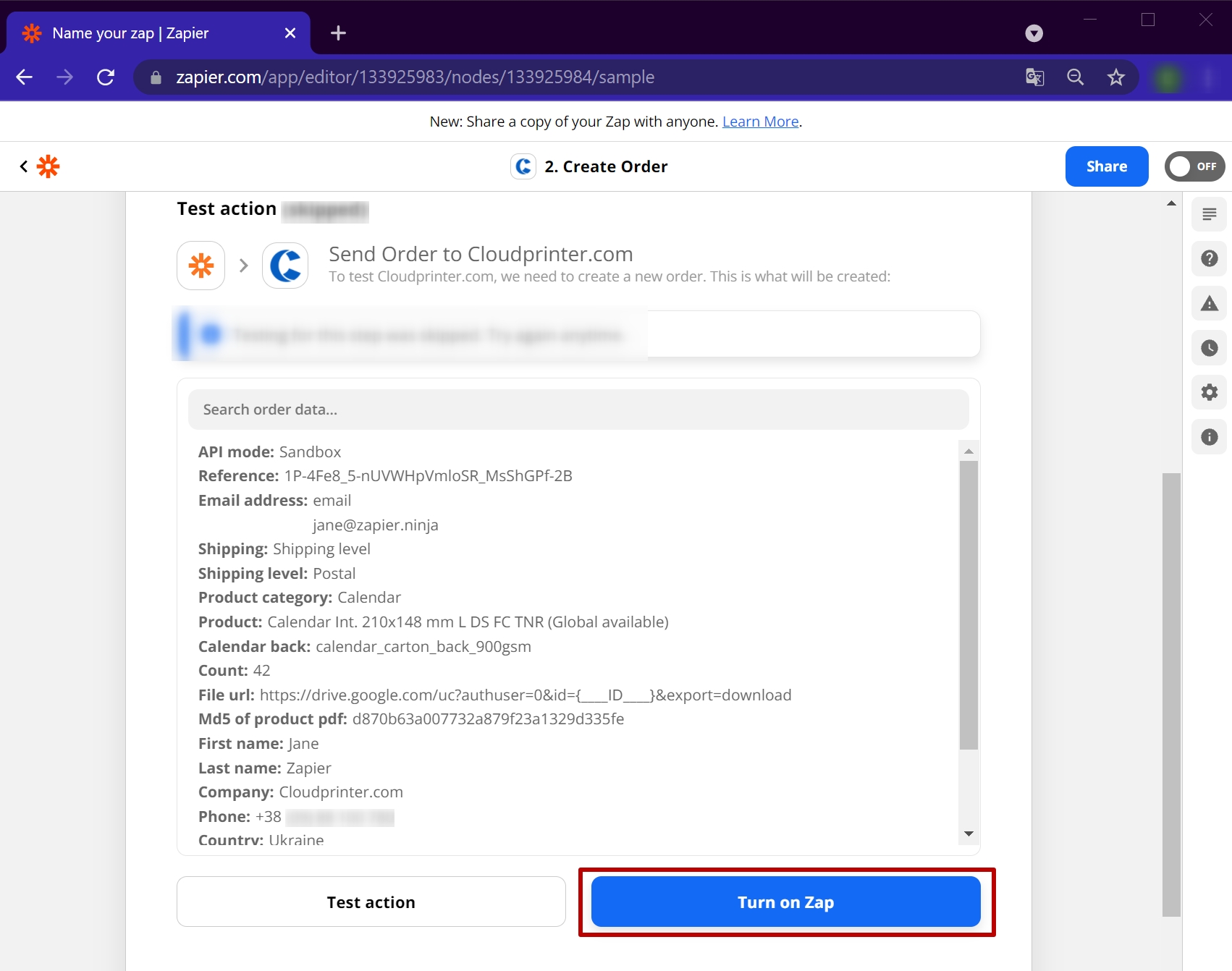Click the order data scroll up arrow
This screenshot has width=1232, height=971.
969,451
